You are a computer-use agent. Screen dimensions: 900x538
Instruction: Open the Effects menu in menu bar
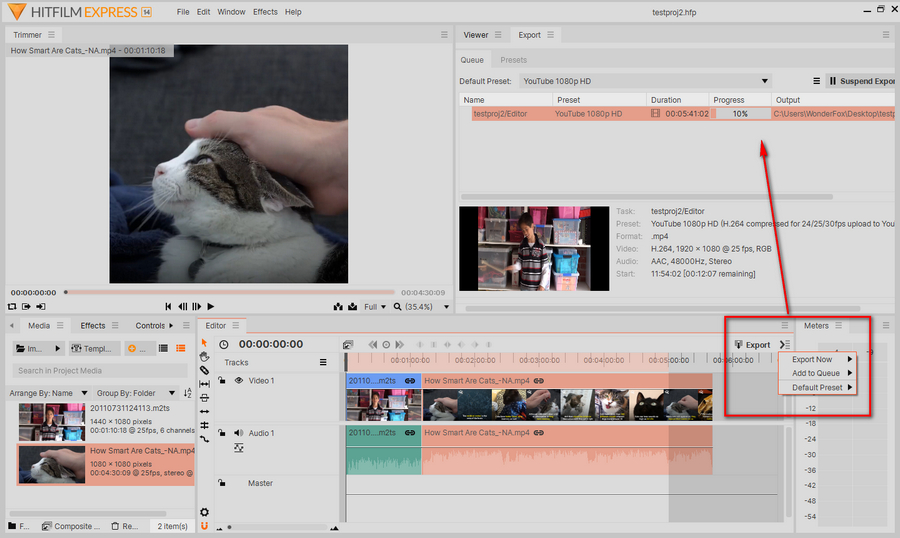click(265, 11)
